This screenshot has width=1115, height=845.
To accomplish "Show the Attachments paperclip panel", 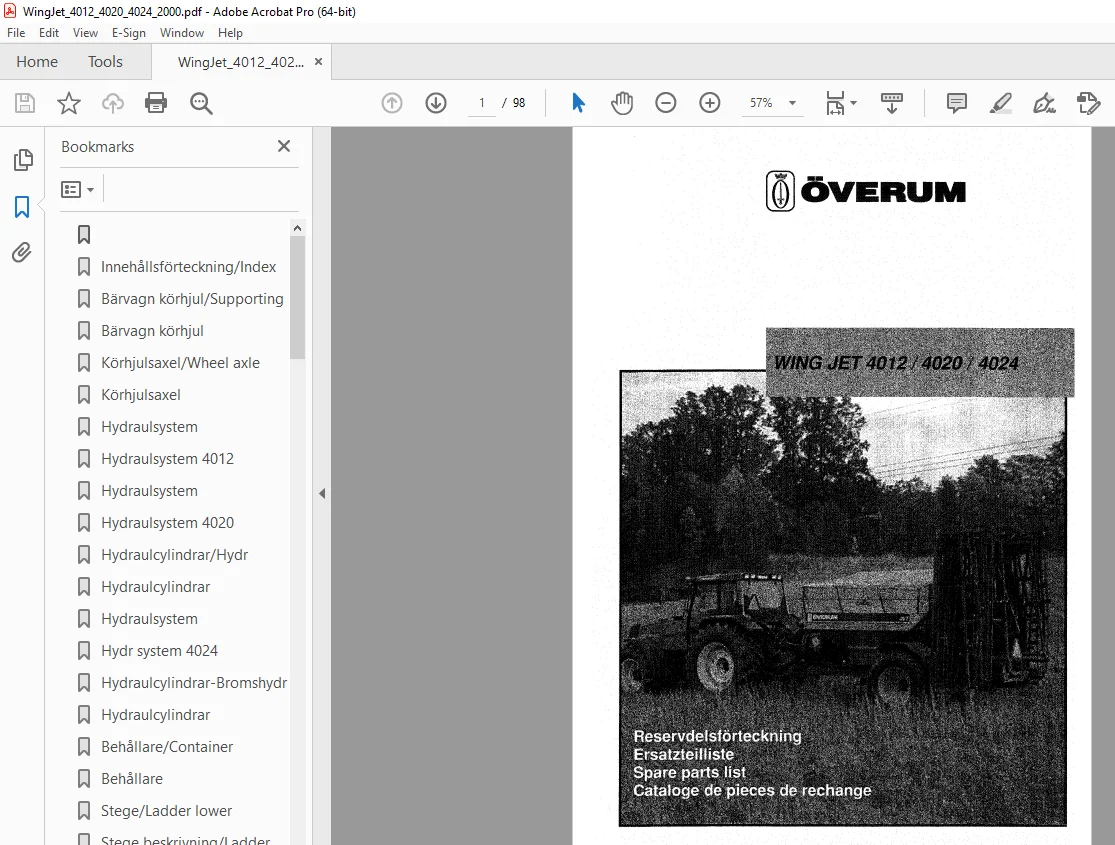I will click(22, 253).
